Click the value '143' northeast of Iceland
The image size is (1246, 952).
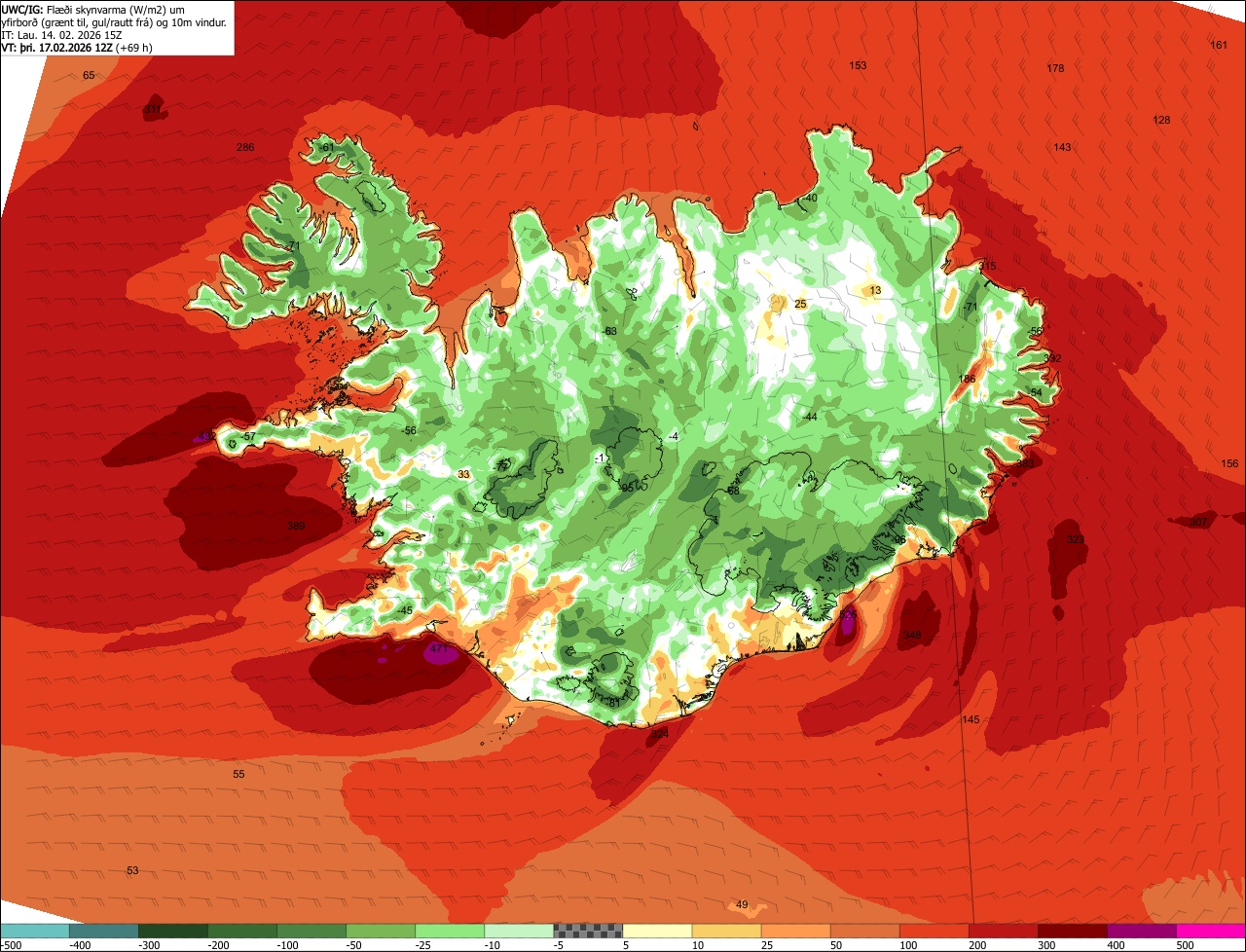coord(1062,147)
